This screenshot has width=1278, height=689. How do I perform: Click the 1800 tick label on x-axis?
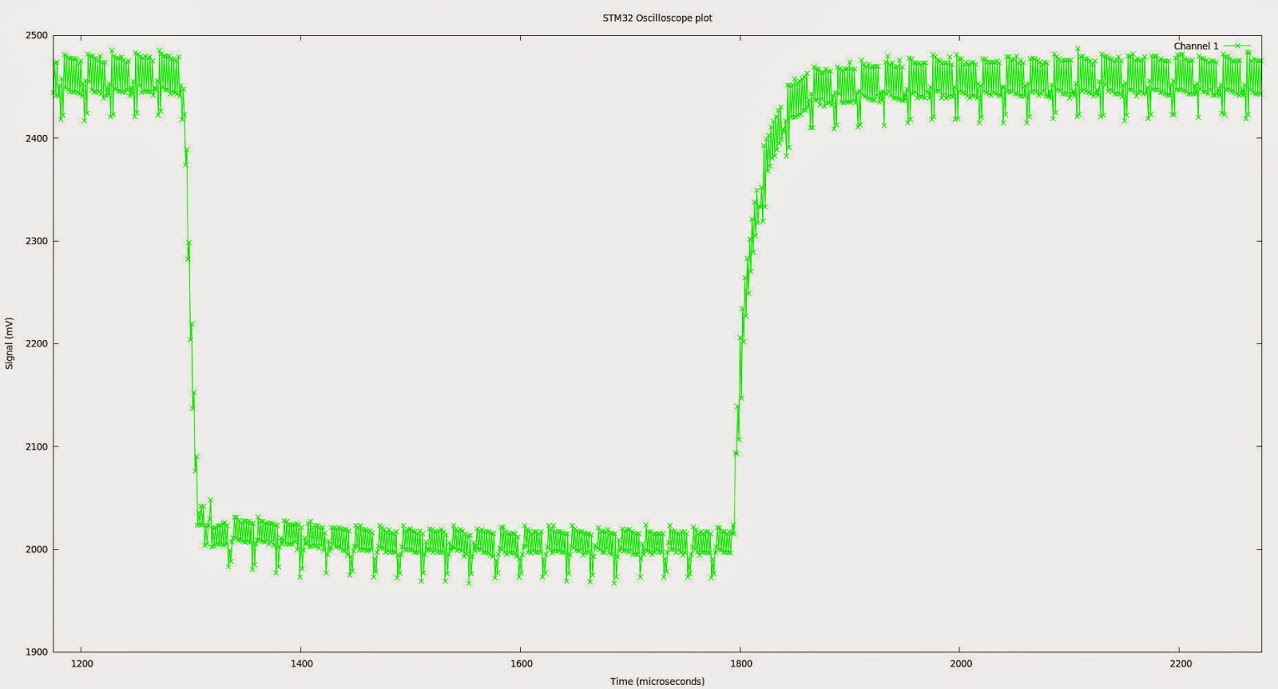(x=740, y=663)
